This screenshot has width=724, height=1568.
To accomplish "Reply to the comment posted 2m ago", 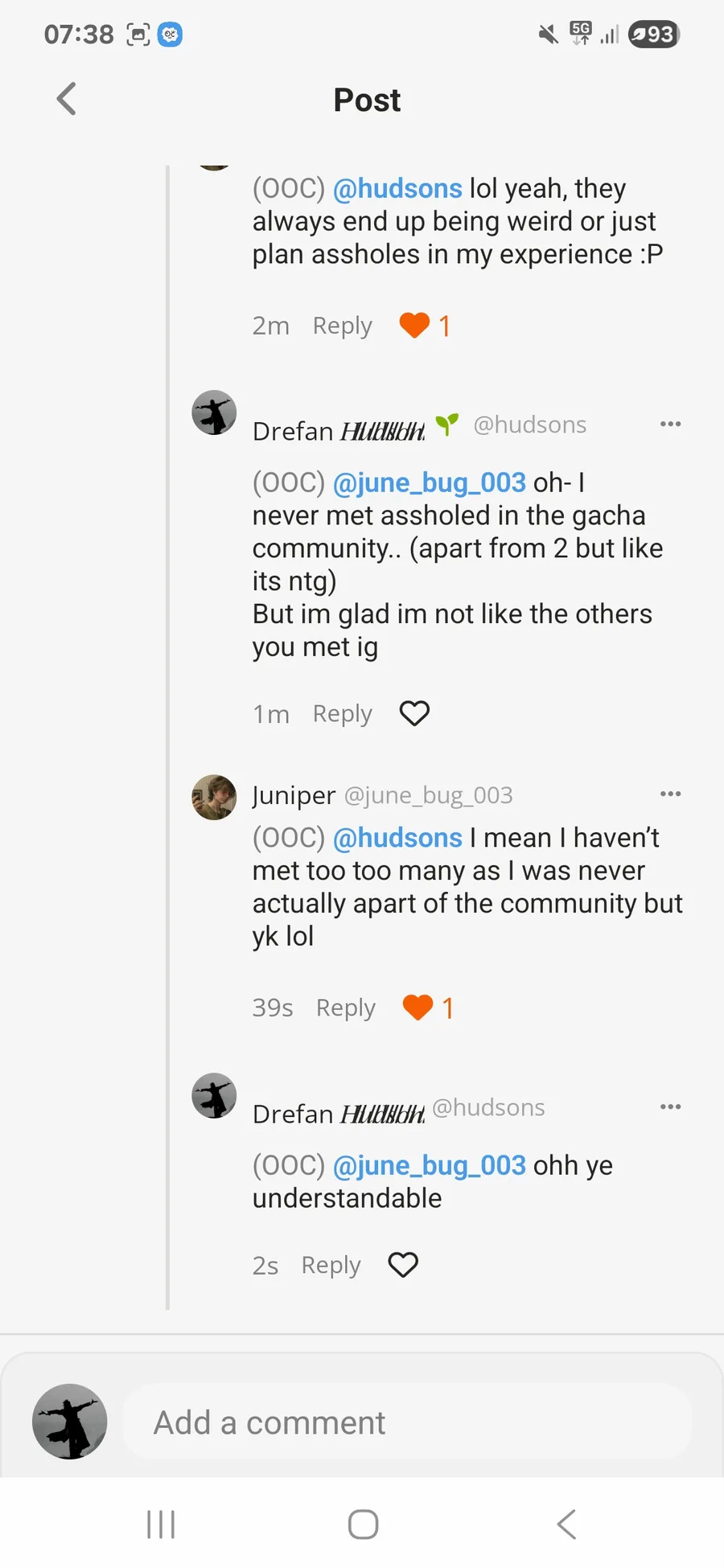I will pos(342,326).
